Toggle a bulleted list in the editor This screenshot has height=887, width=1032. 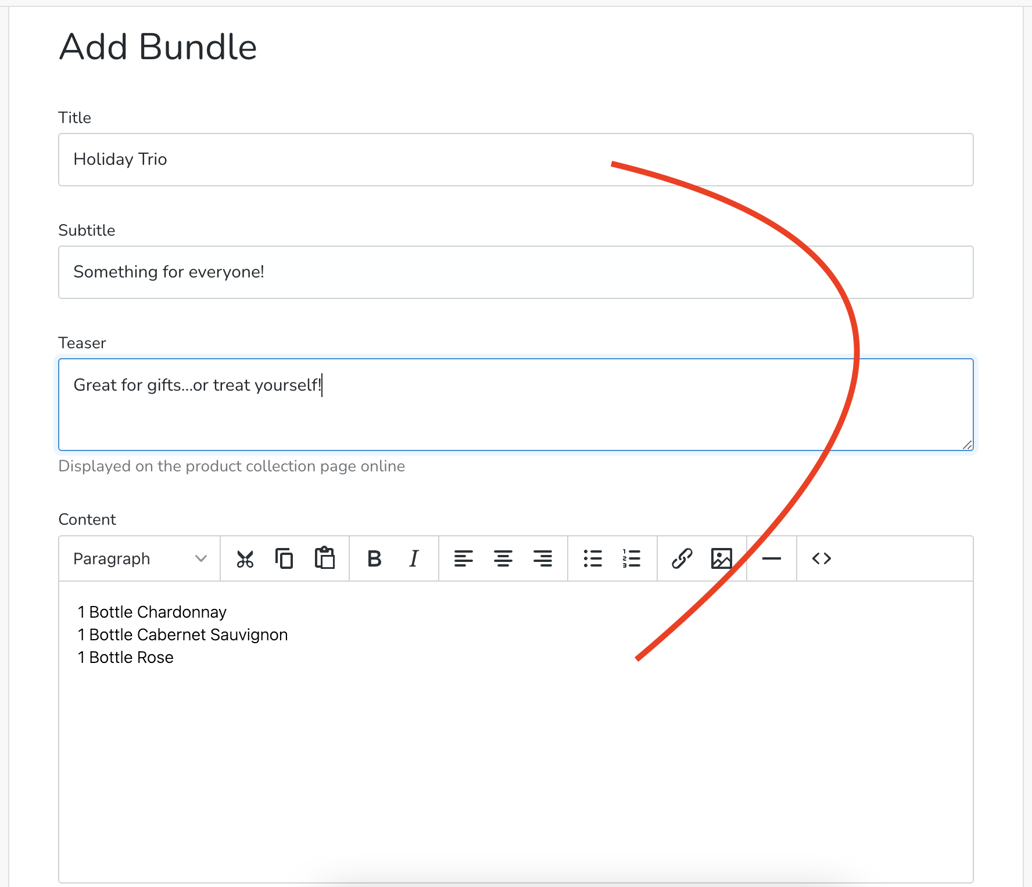click(592, 558)
